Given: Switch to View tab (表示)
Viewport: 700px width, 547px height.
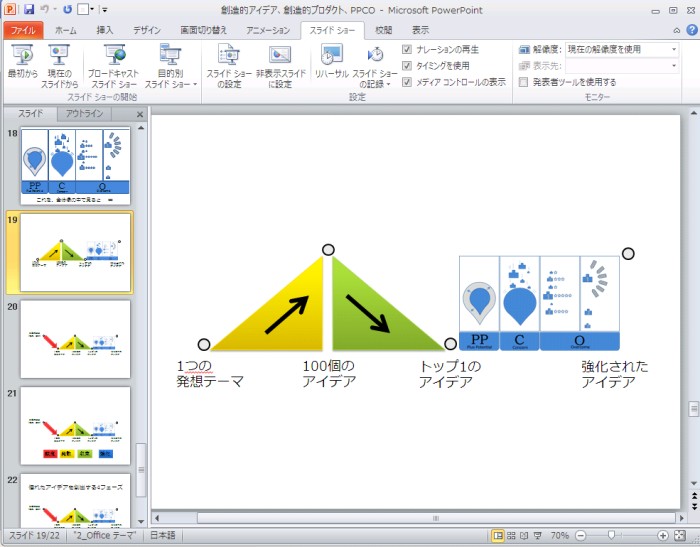Looking at the screenshot, I should click(x=420, y=30).
